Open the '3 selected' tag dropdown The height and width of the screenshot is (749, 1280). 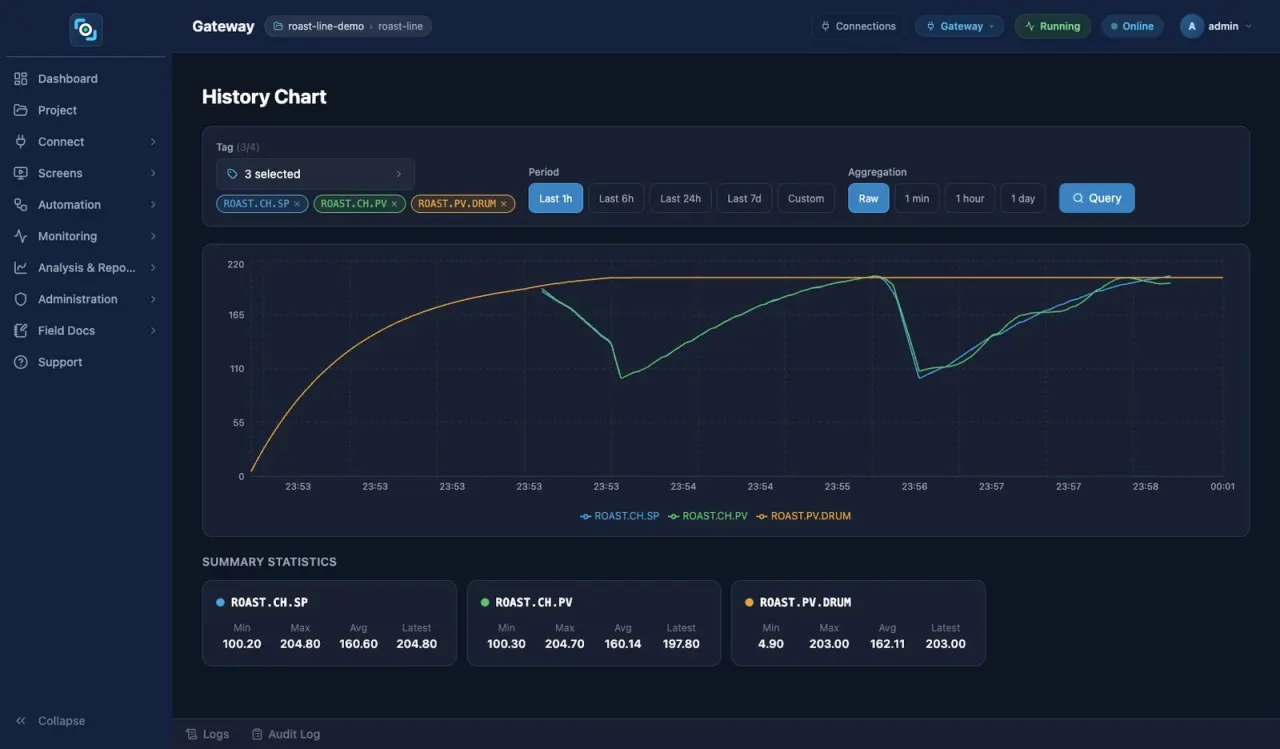tap(315, 174)
